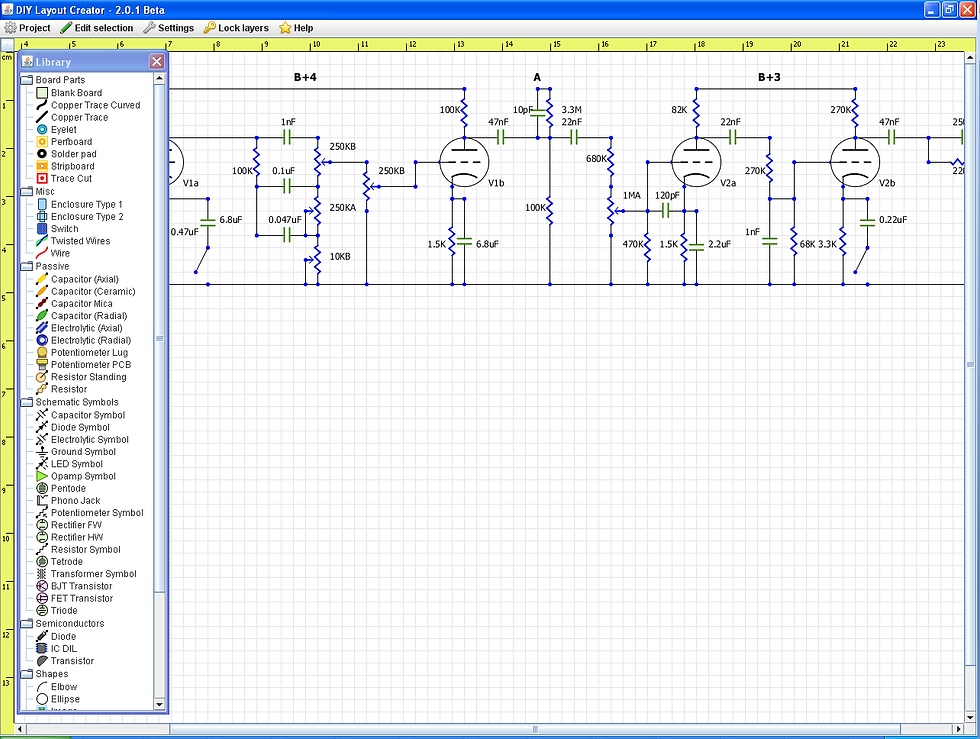Viewport: 980px width, 739px height.
Task: Open the Edit selection menu
Action: (97, 28)
